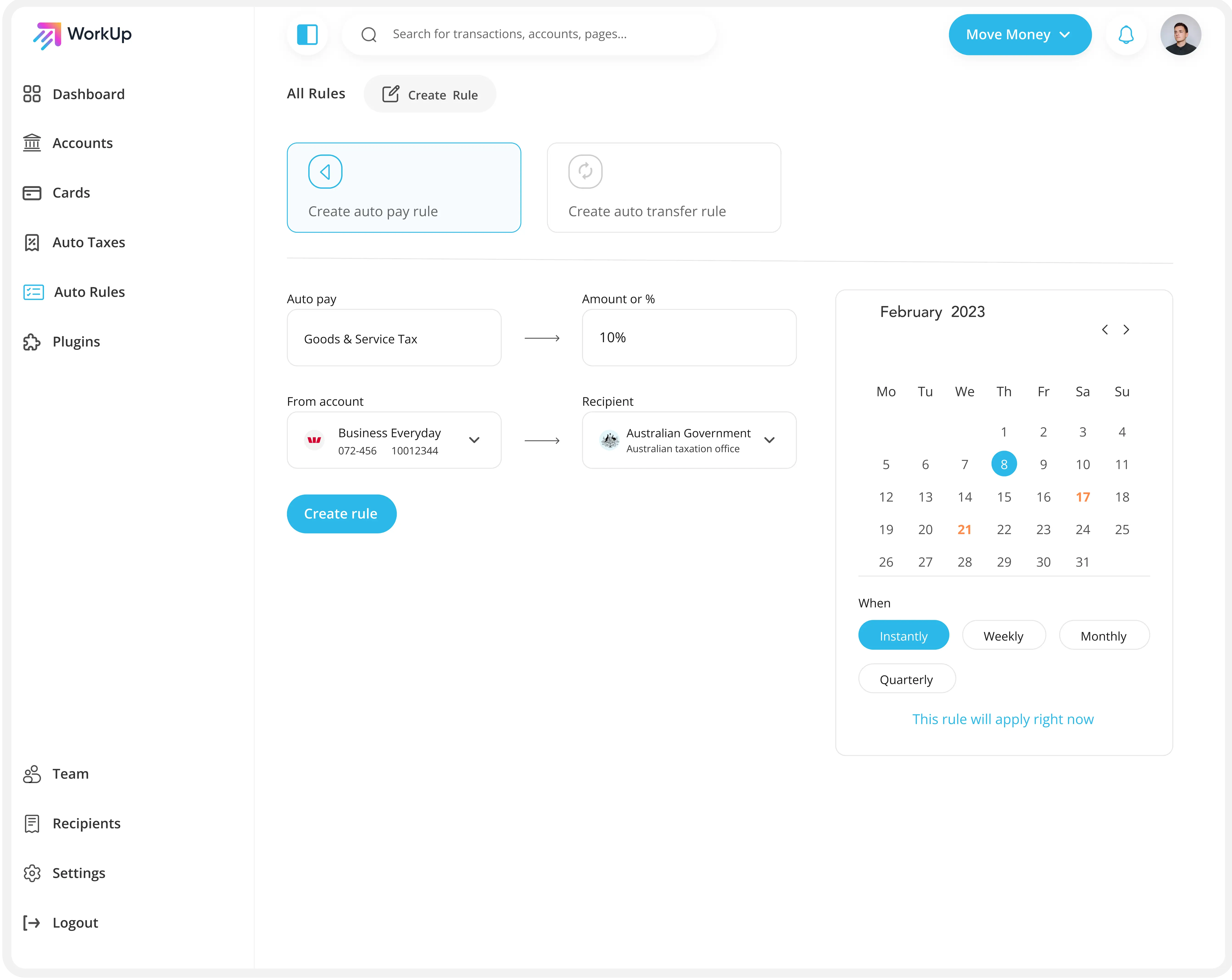
Task: Select highlighted date 21 on calendar
Action: click(x=964, y=529)
